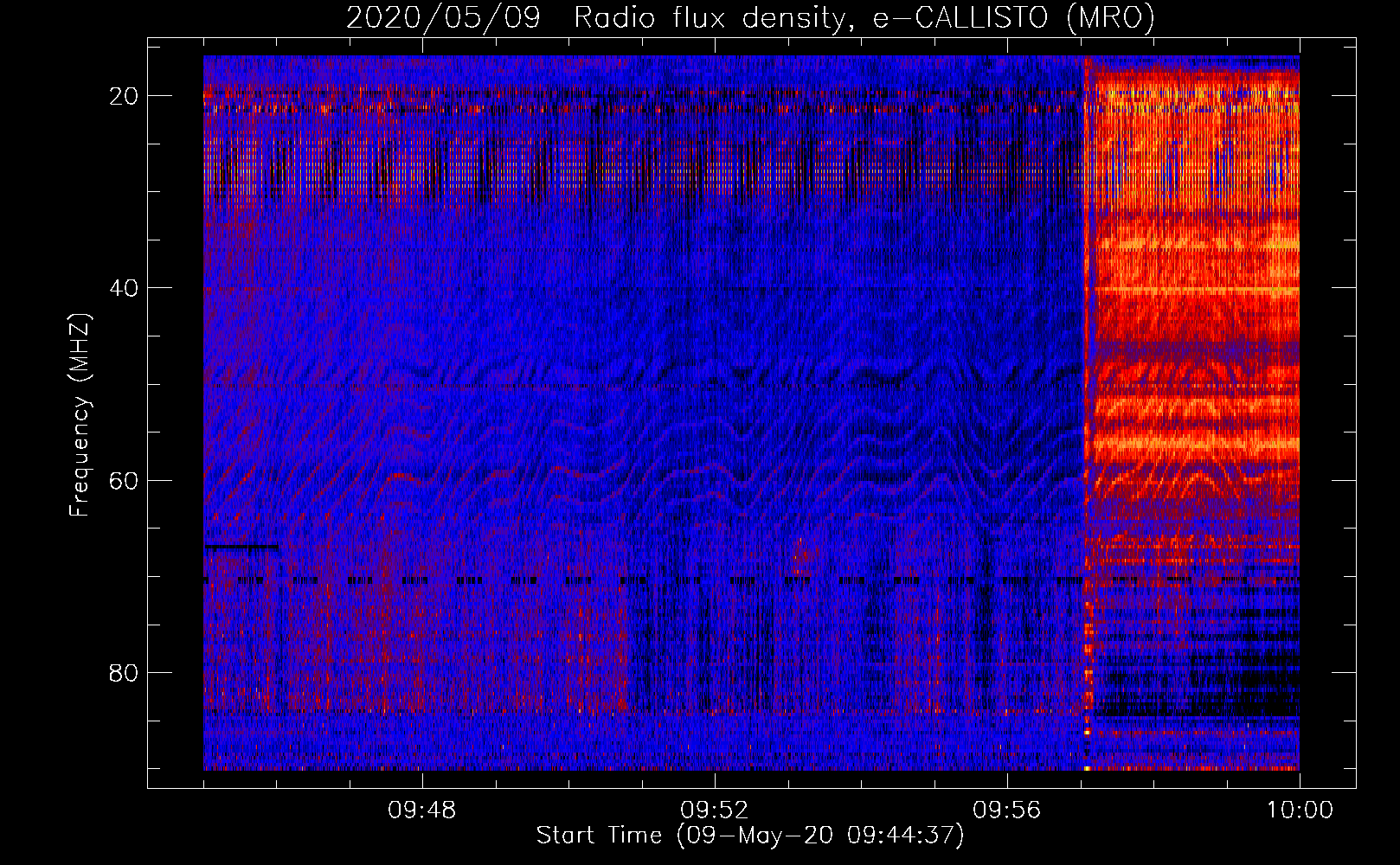The height and width of the screenshot is (865, 1400).
Task: Click the 60 MHz tick label
Action: 124,481
